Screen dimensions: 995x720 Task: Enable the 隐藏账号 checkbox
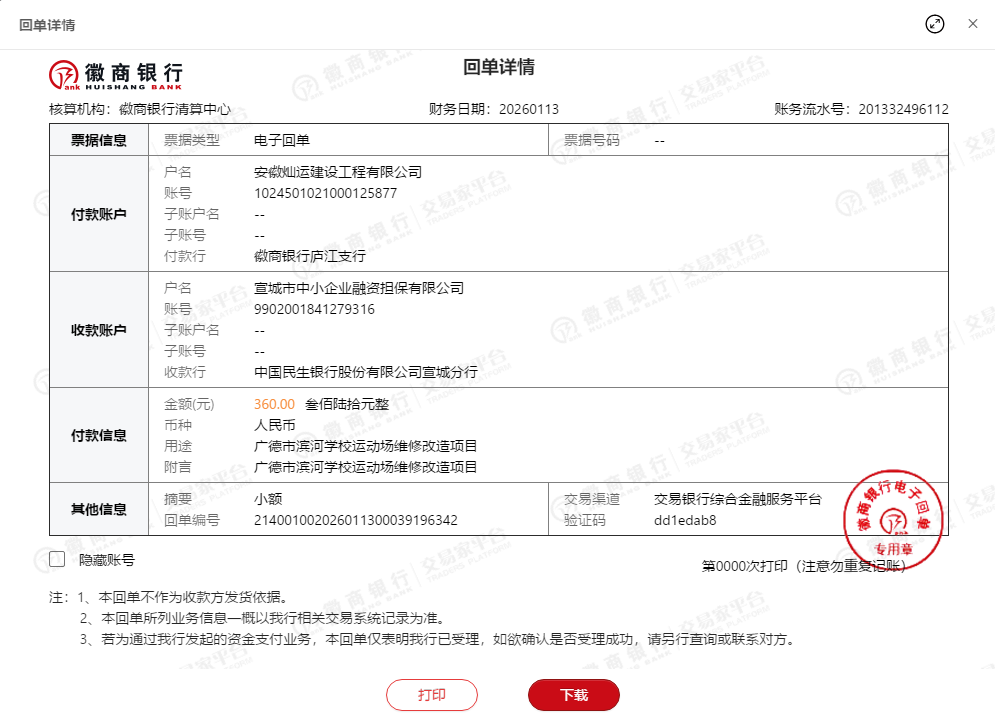pyautogui.click(x=57, y=560)
